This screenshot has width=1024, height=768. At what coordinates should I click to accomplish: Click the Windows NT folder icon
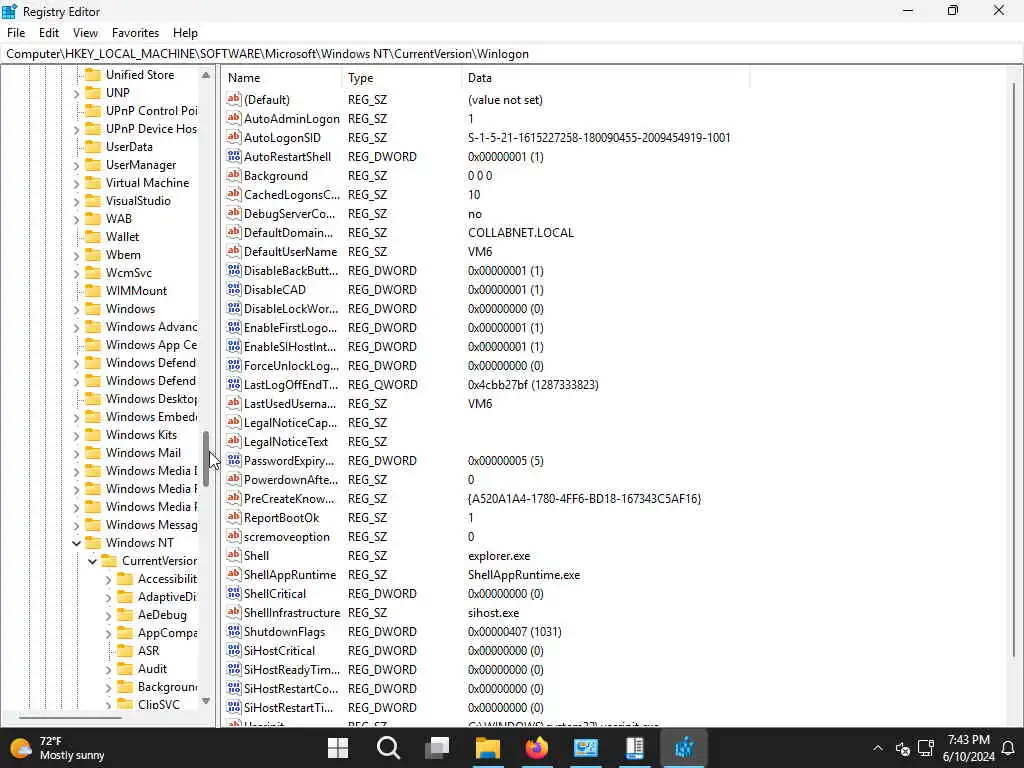pos(94,543)
